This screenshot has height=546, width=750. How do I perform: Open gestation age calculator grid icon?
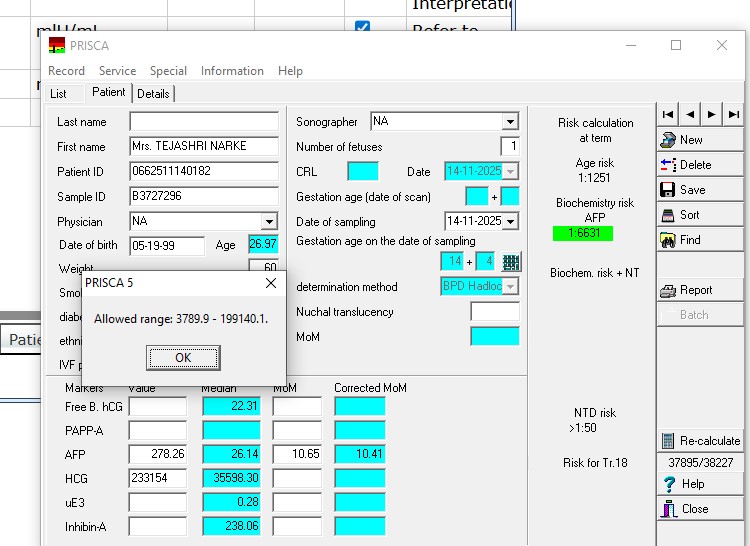point(511,262)
